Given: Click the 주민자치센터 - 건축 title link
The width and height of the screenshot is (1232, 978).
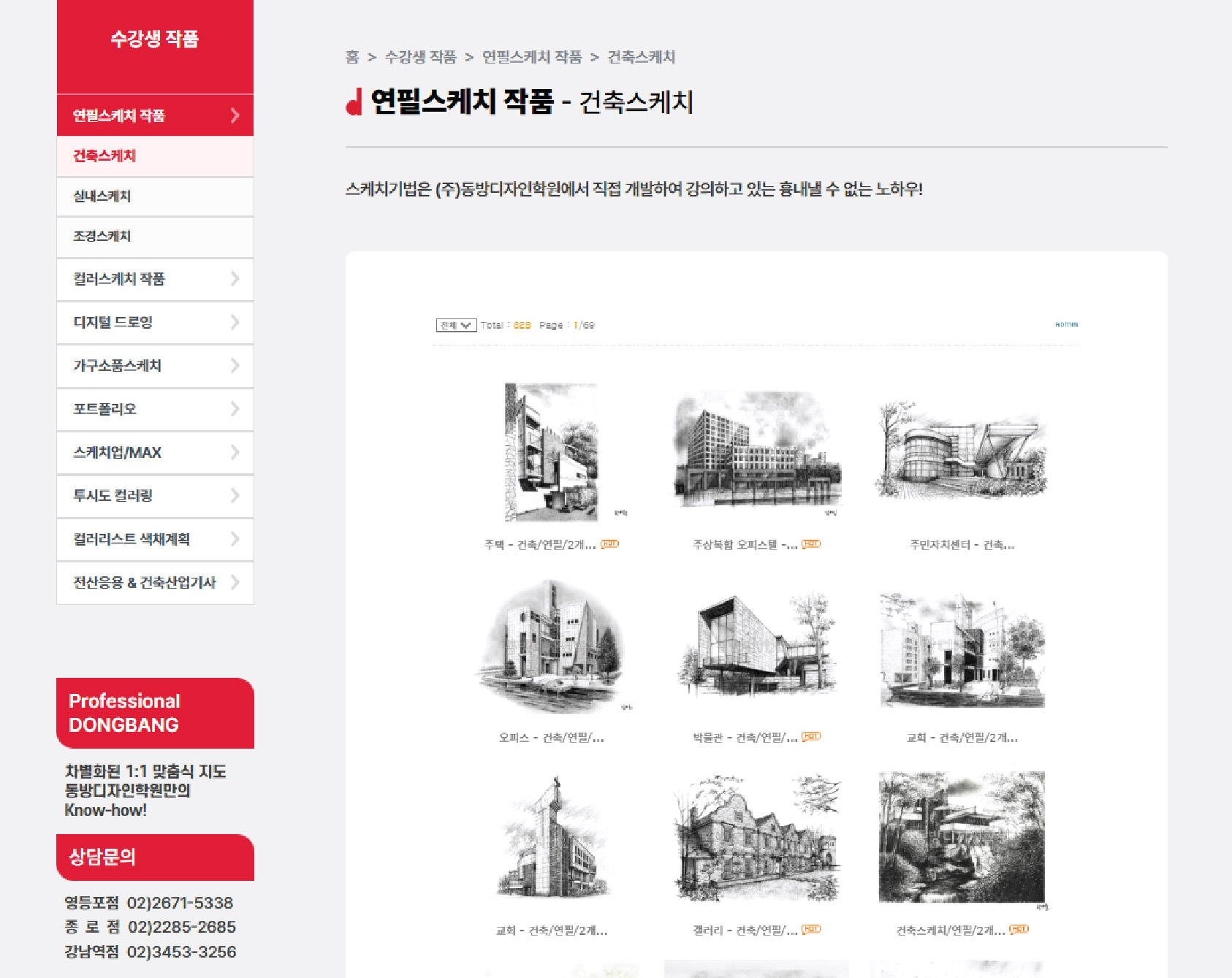Looking at the screenshot, I should (962, 545).
